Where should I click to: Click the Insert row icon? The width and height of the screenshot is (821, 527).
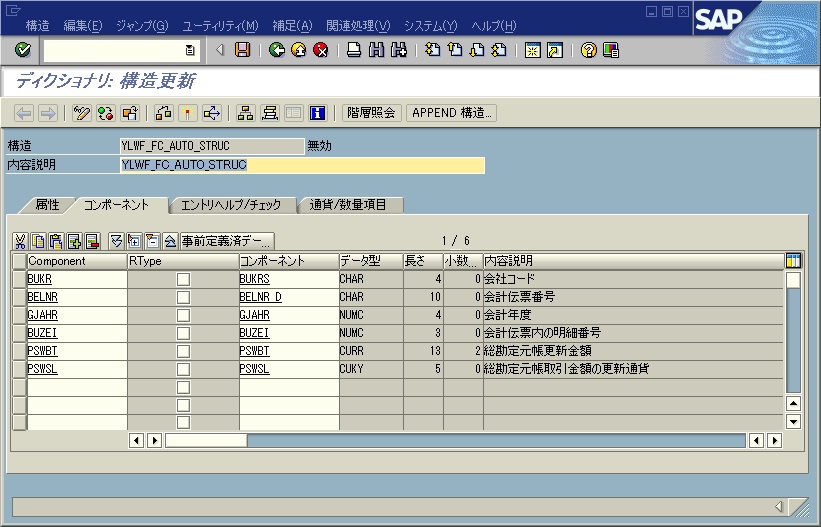click(74, 241)
